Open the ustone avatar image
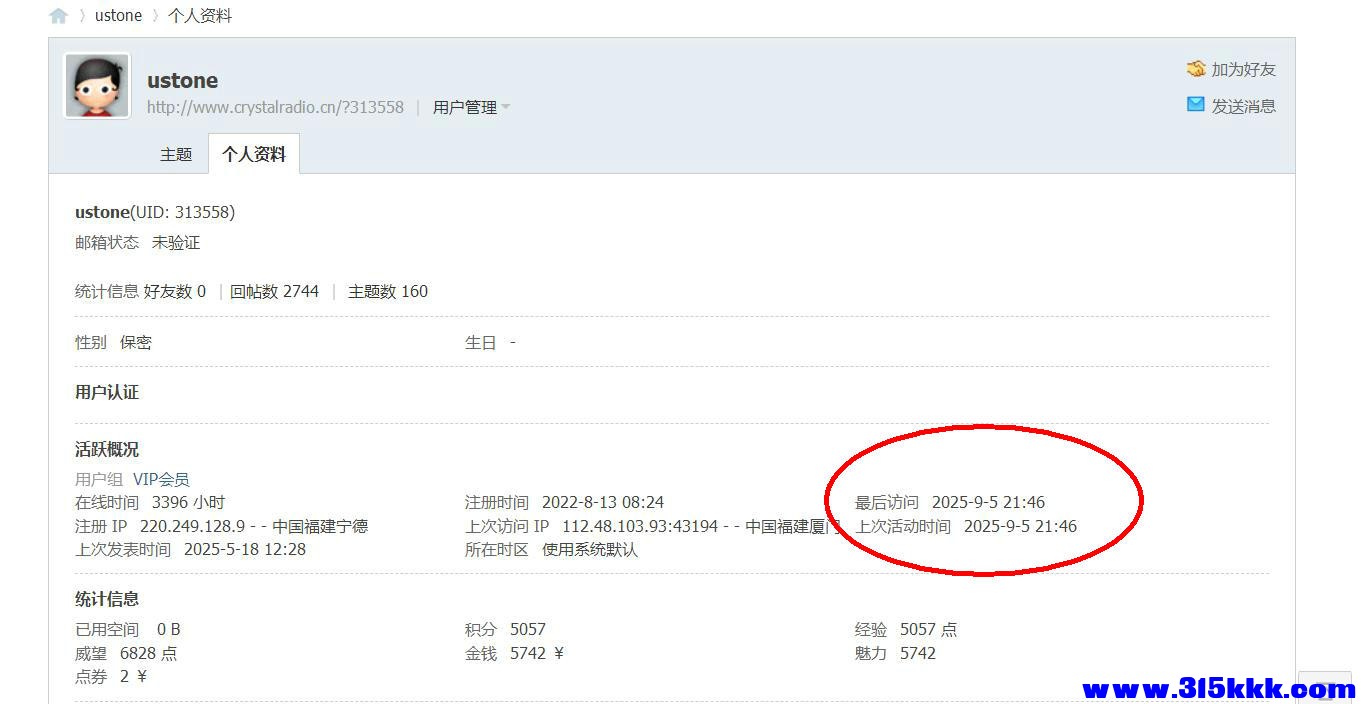 tap(97, 86)
